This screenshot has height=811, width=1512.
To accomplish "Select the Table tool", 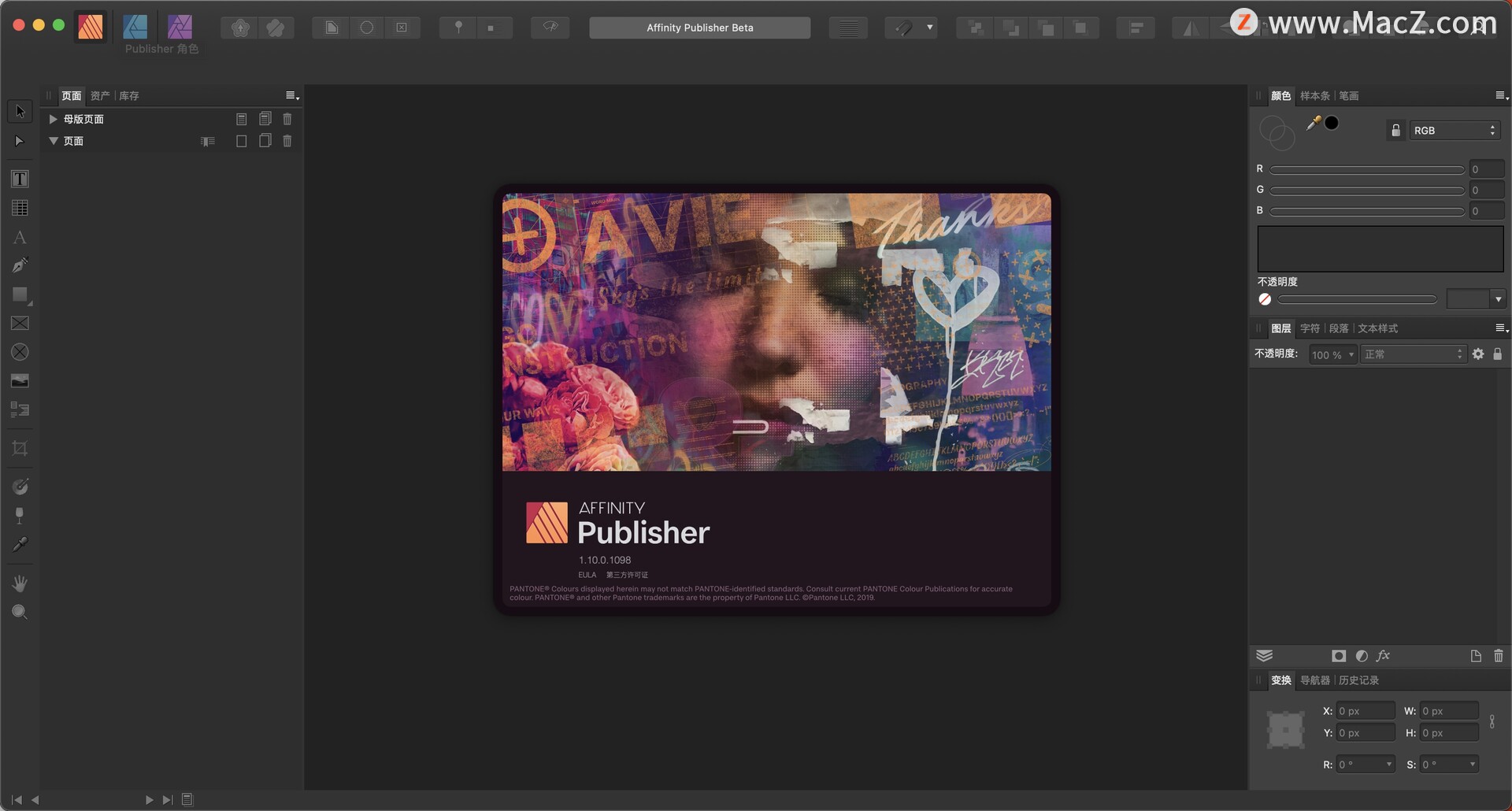I will coord(20,208).
